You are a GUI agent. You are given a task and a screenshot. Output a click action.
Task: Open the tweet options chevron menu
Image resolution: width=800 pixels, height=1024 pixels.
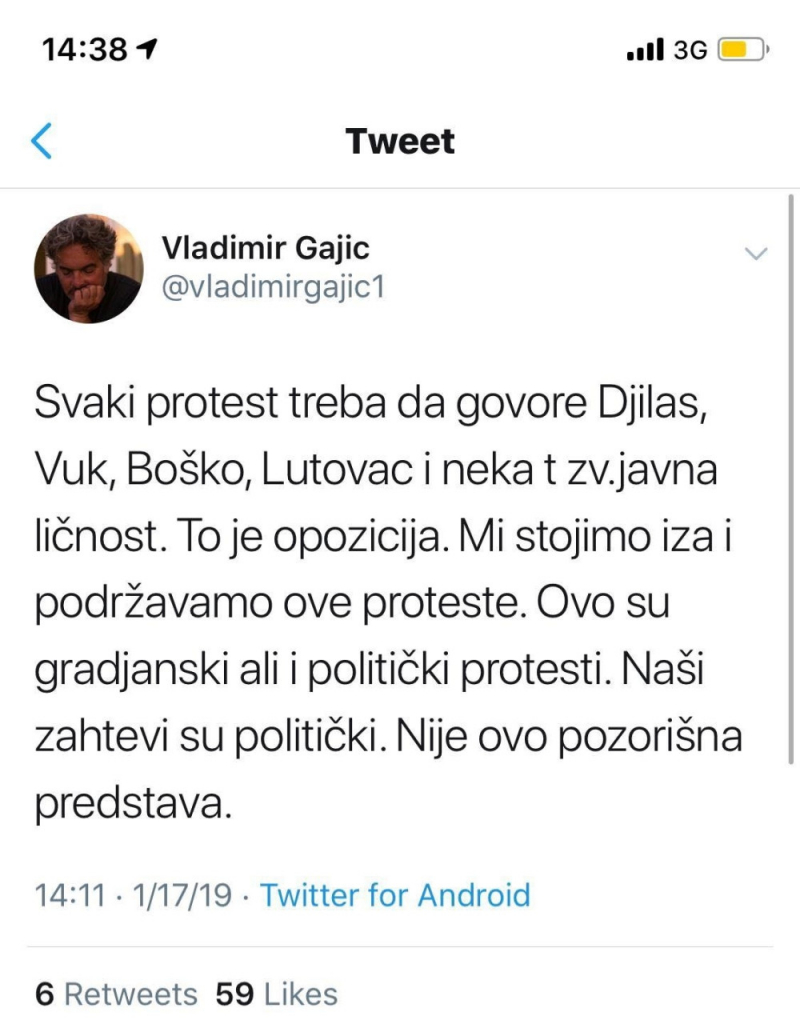point(757,253)
